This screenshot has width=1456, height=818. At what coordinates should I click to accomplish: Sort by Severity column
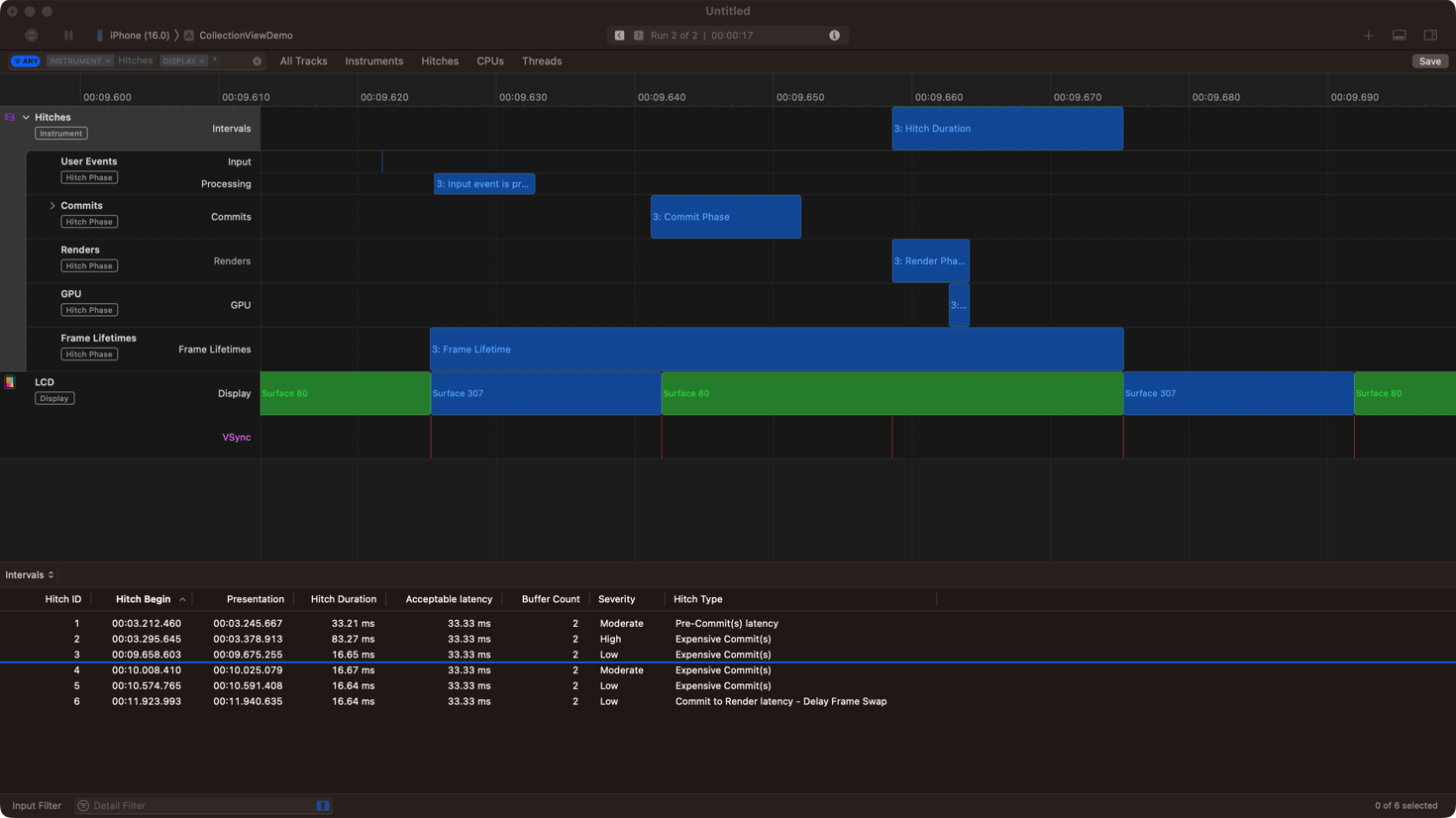pyautogui.click(x=616, y=599)
